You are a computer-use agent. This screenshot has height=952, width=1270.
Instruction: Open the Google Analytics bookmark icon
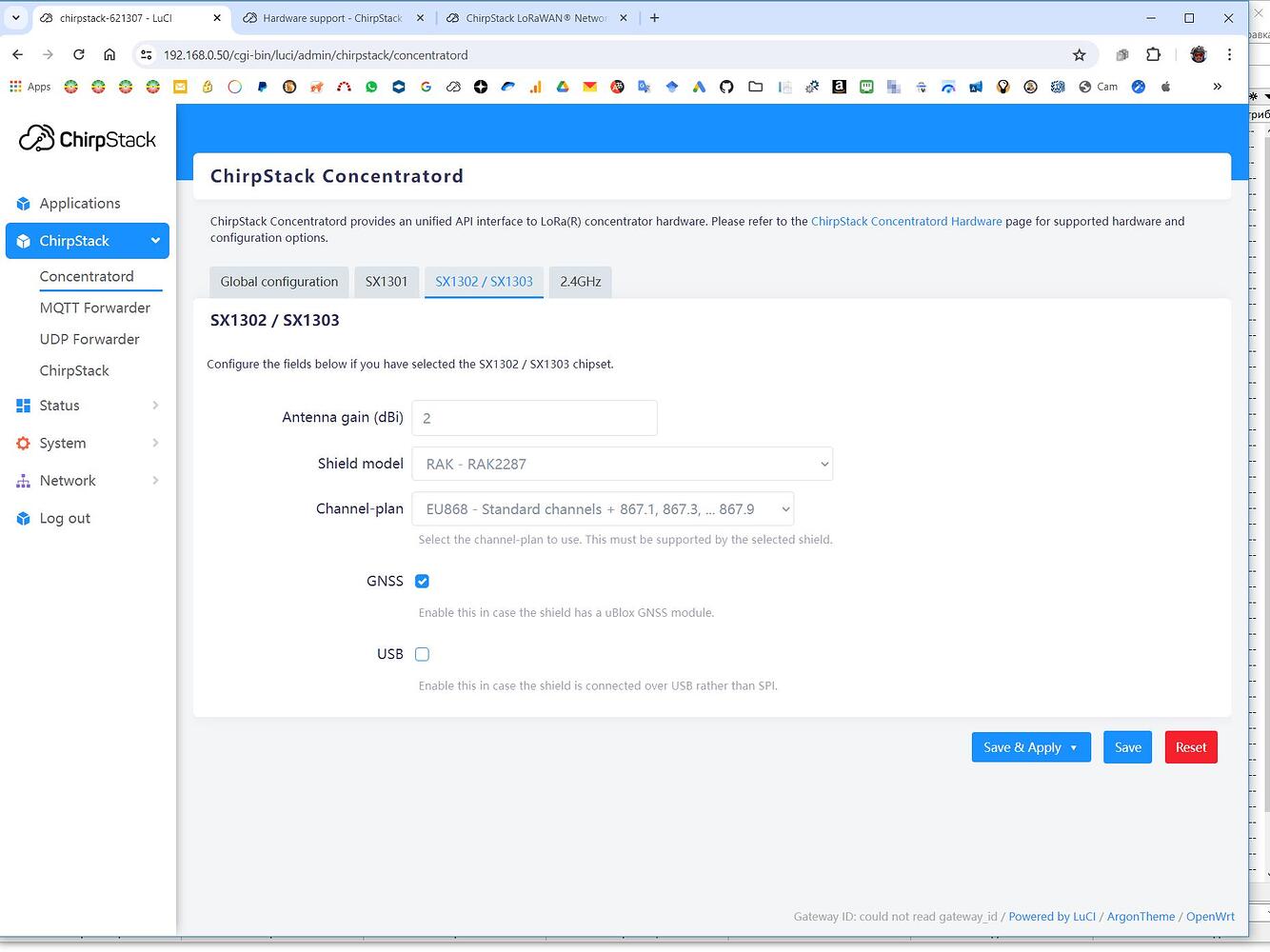535,87
